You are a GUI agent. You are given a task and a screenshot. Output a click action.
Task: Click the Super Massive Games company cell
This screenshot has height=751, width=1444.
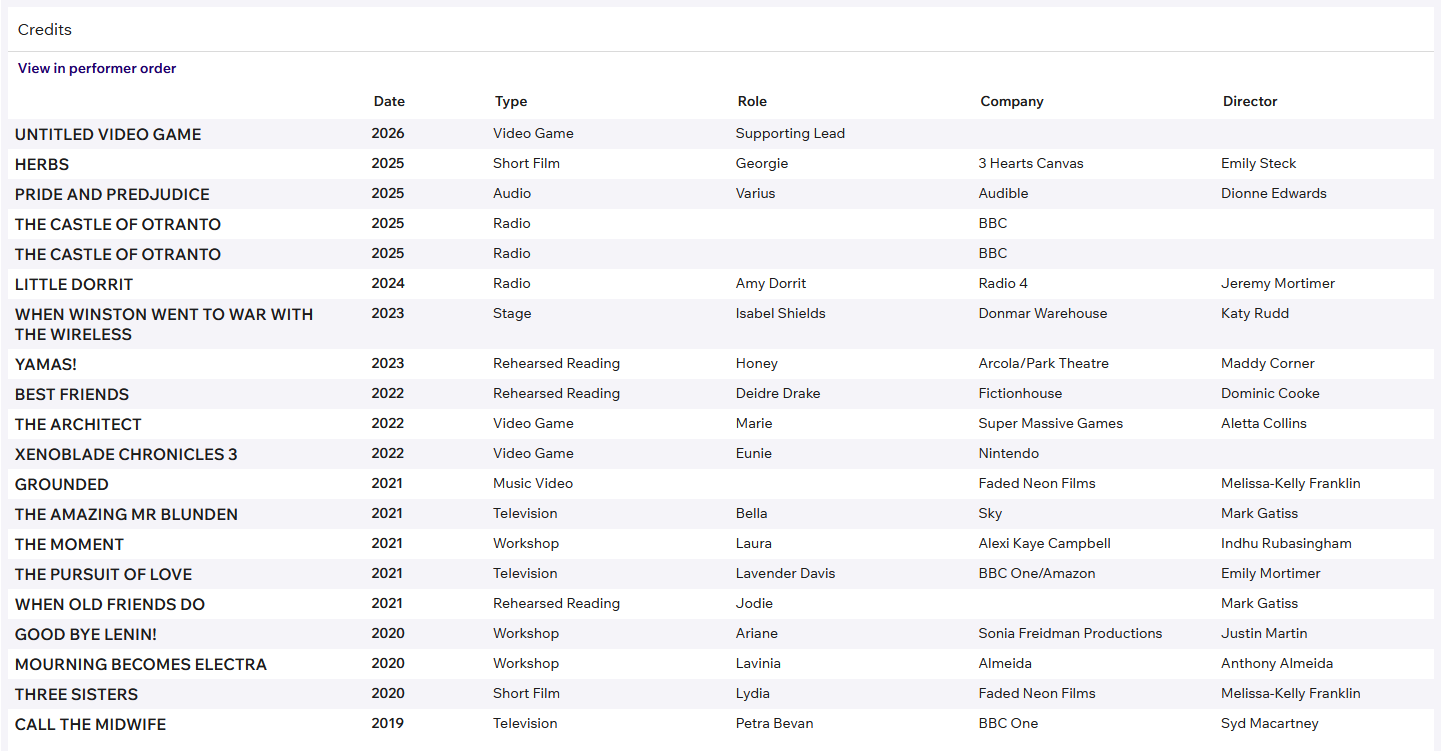point(1051,423)
